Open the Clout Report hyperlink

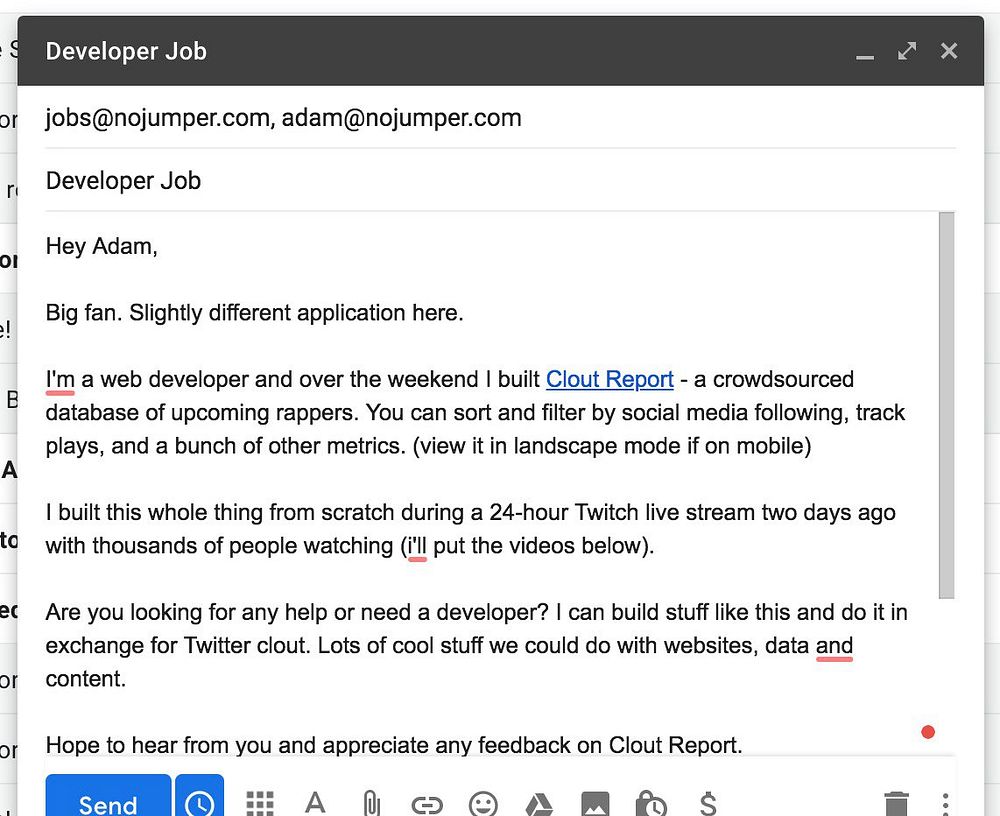click(610, 379)
